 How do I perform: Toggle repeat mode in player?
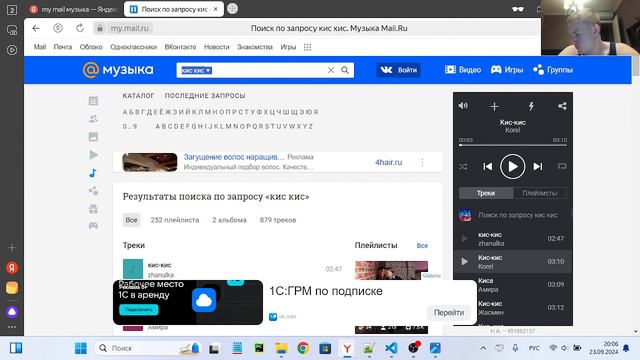(x=562, y=166)
